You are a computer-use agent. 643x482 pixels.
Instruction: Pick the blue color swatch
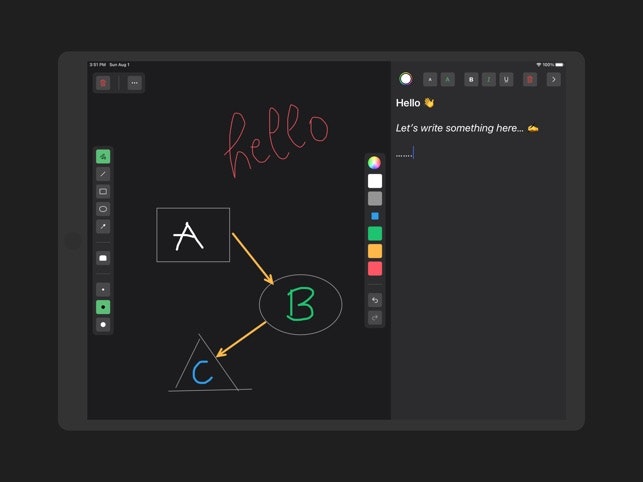click(375, 216)
